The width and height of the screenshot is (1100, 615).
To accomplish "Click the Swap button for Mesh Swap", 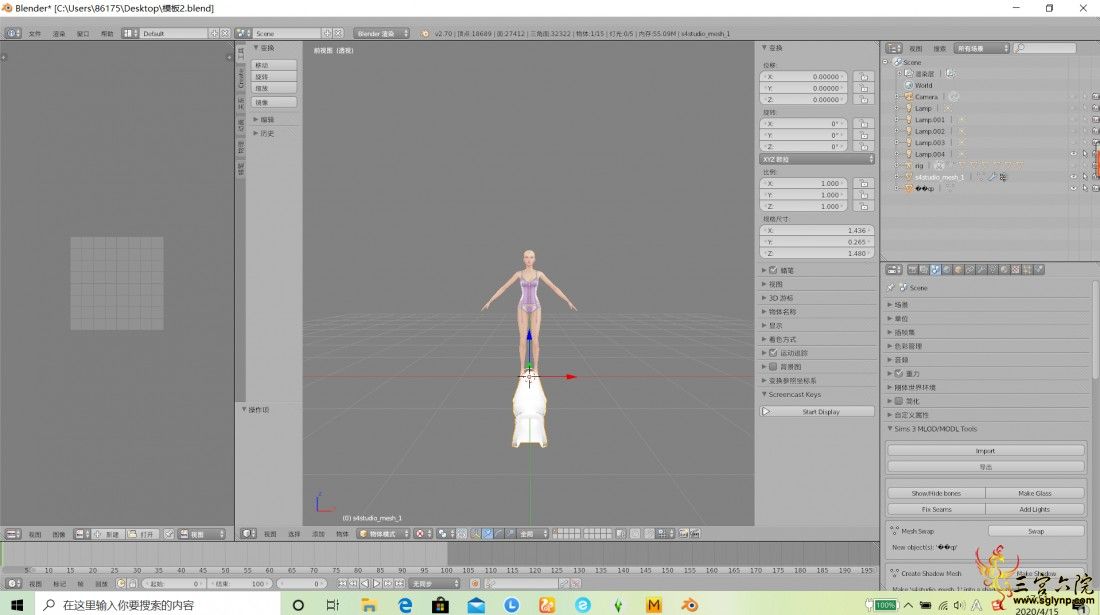I will click(1036, 531).
